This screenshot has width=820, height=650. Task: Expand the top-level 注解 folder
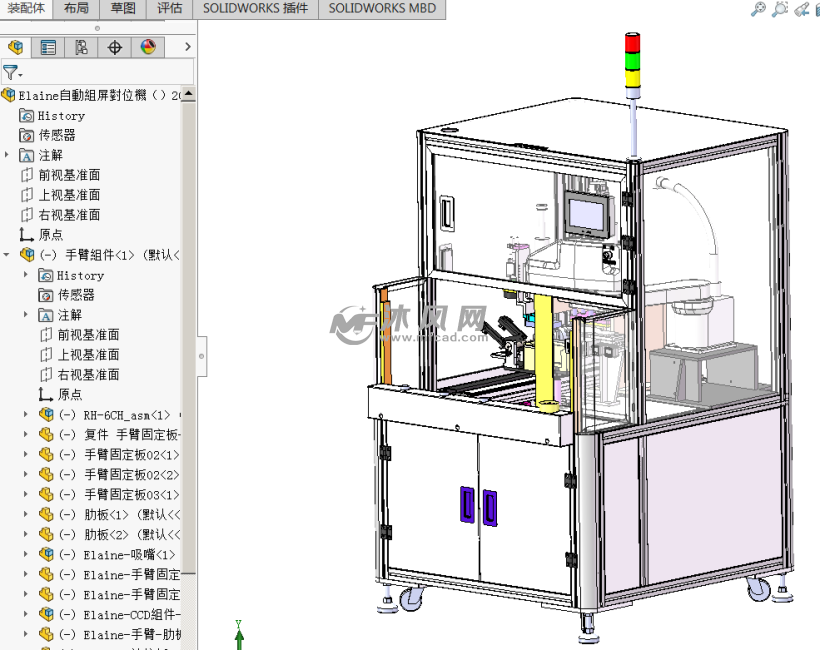coord(7,155)
